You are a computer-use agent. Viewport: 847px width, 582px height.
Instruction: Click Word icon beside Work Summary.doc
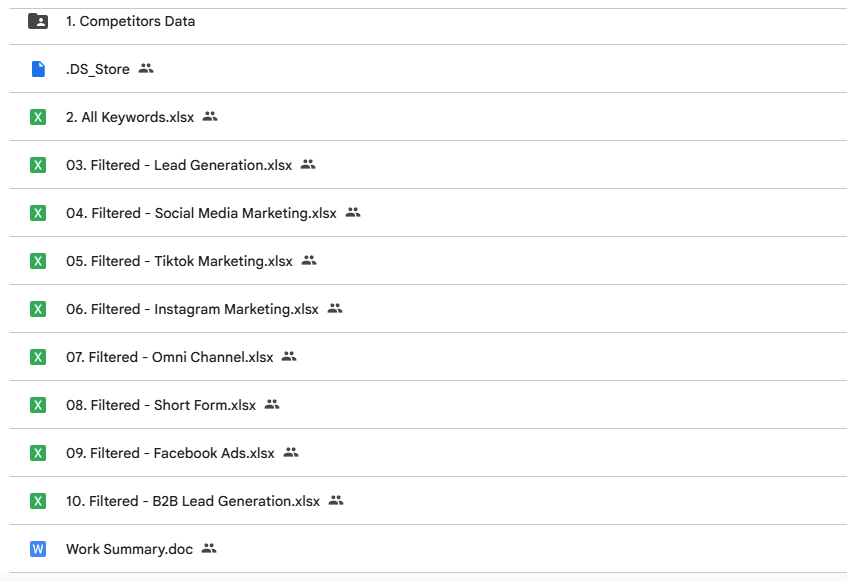pos(38,549)
